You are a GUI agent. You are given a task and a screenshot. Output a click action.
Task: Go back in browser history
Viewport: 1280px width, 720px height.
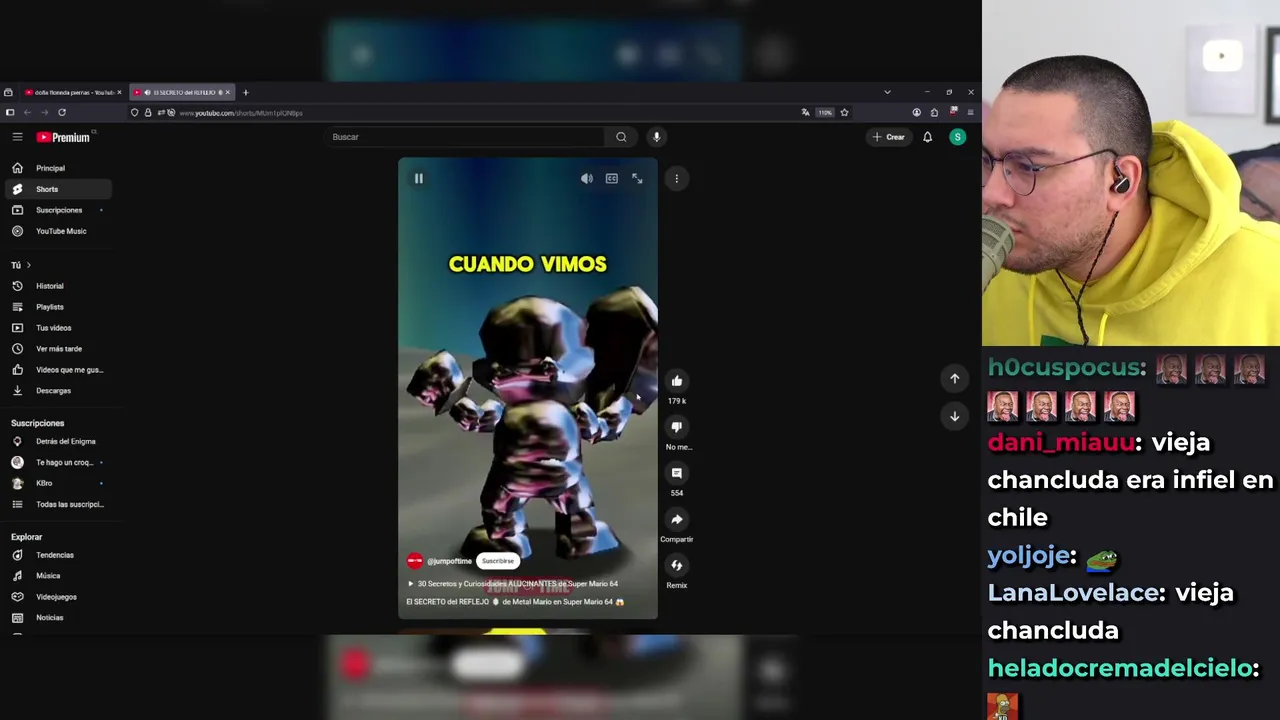[x=27, y=113]
